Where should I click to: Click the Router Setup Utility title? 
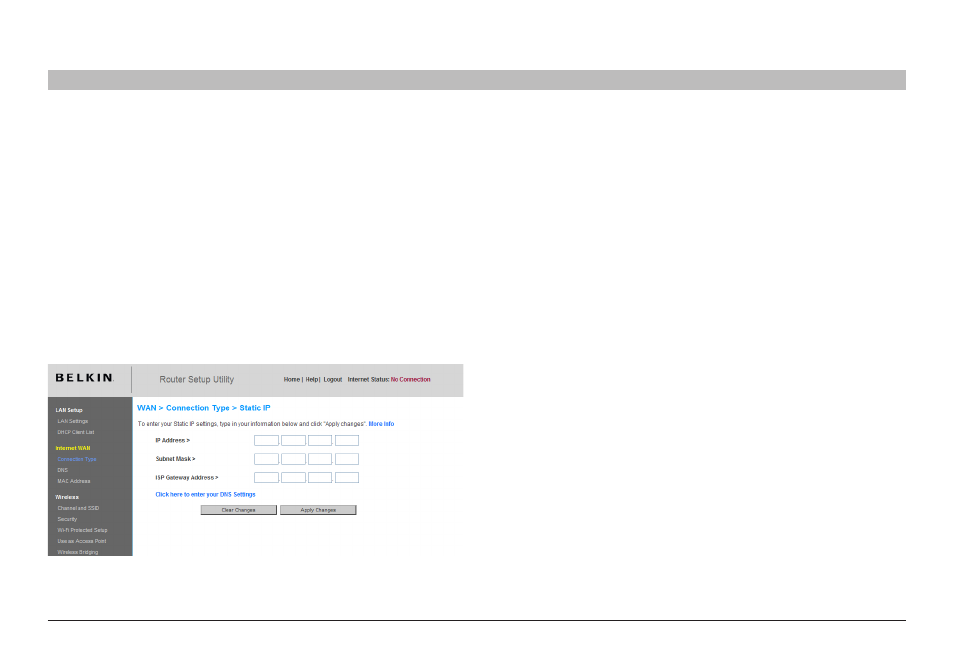point(197,380)
